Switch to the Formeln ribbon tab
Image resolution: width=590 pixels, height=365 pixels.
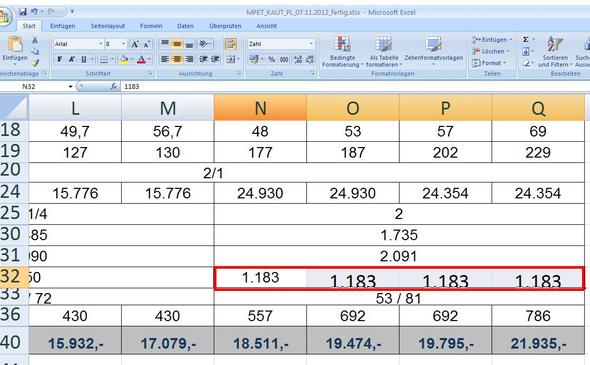(151, 26)
